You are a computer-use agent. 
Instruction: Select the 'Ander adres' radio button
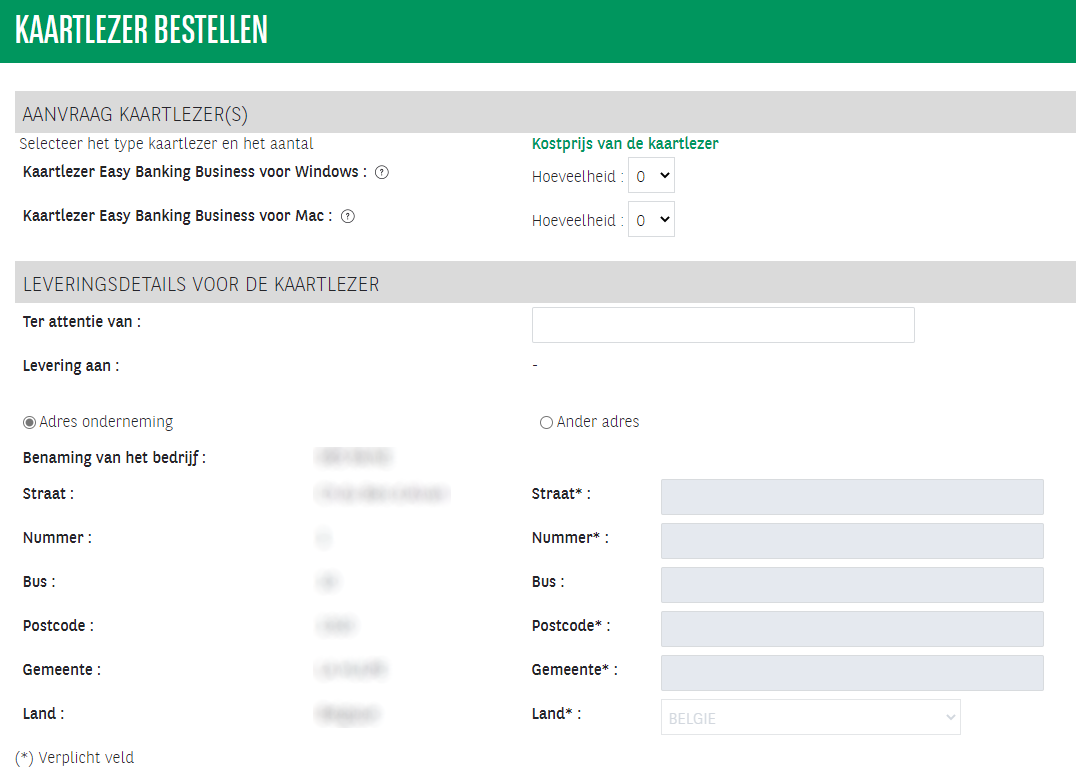point(546,422)
